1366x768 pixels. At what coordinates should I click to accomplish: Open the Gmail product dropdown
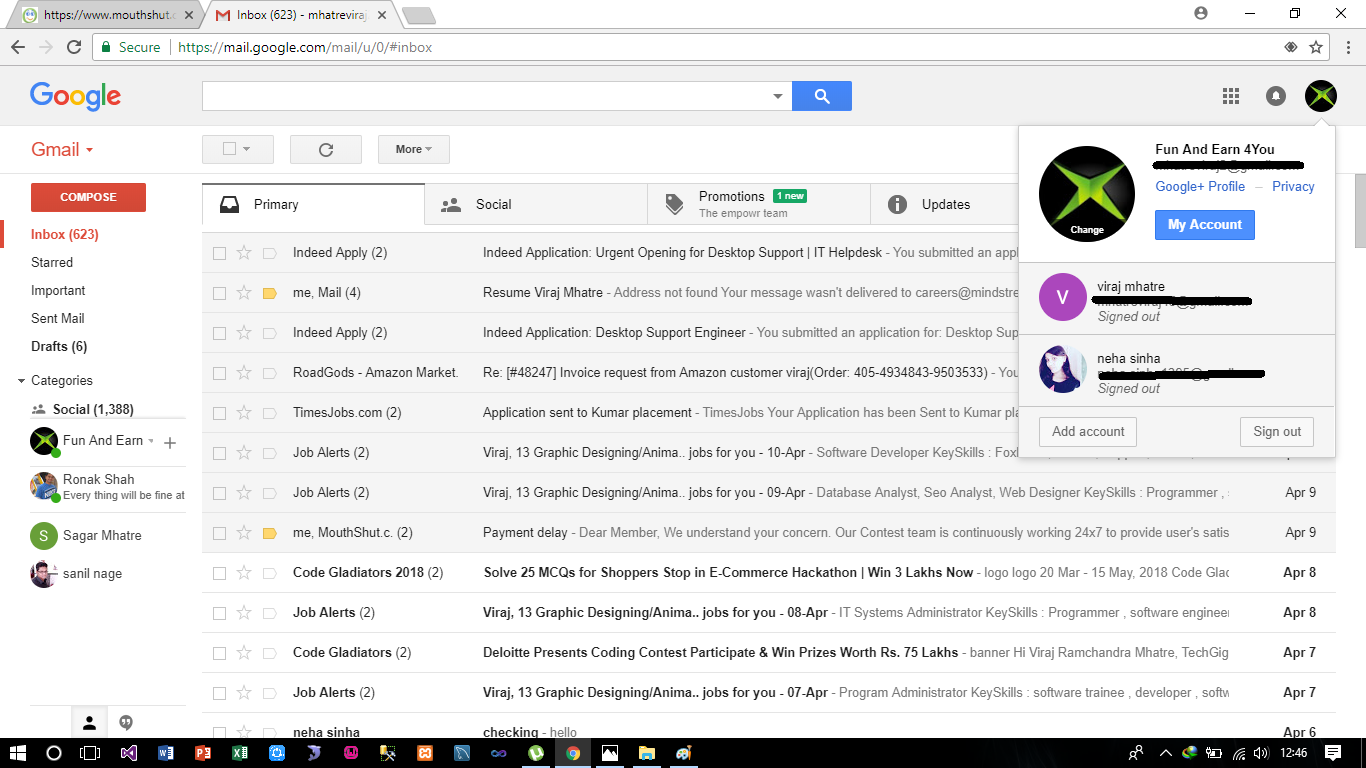pos(62,150)
